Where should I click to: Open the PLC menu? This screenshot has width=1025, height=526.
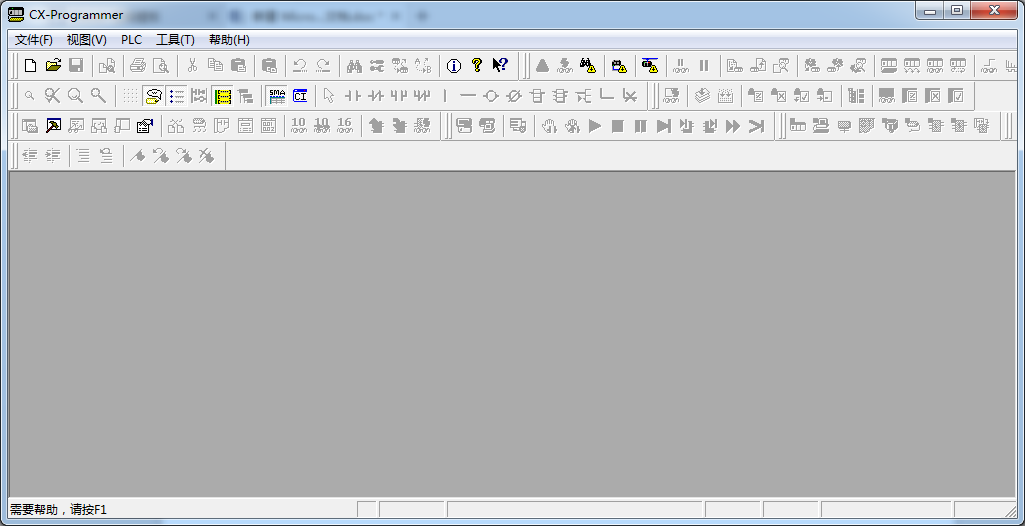131,40
